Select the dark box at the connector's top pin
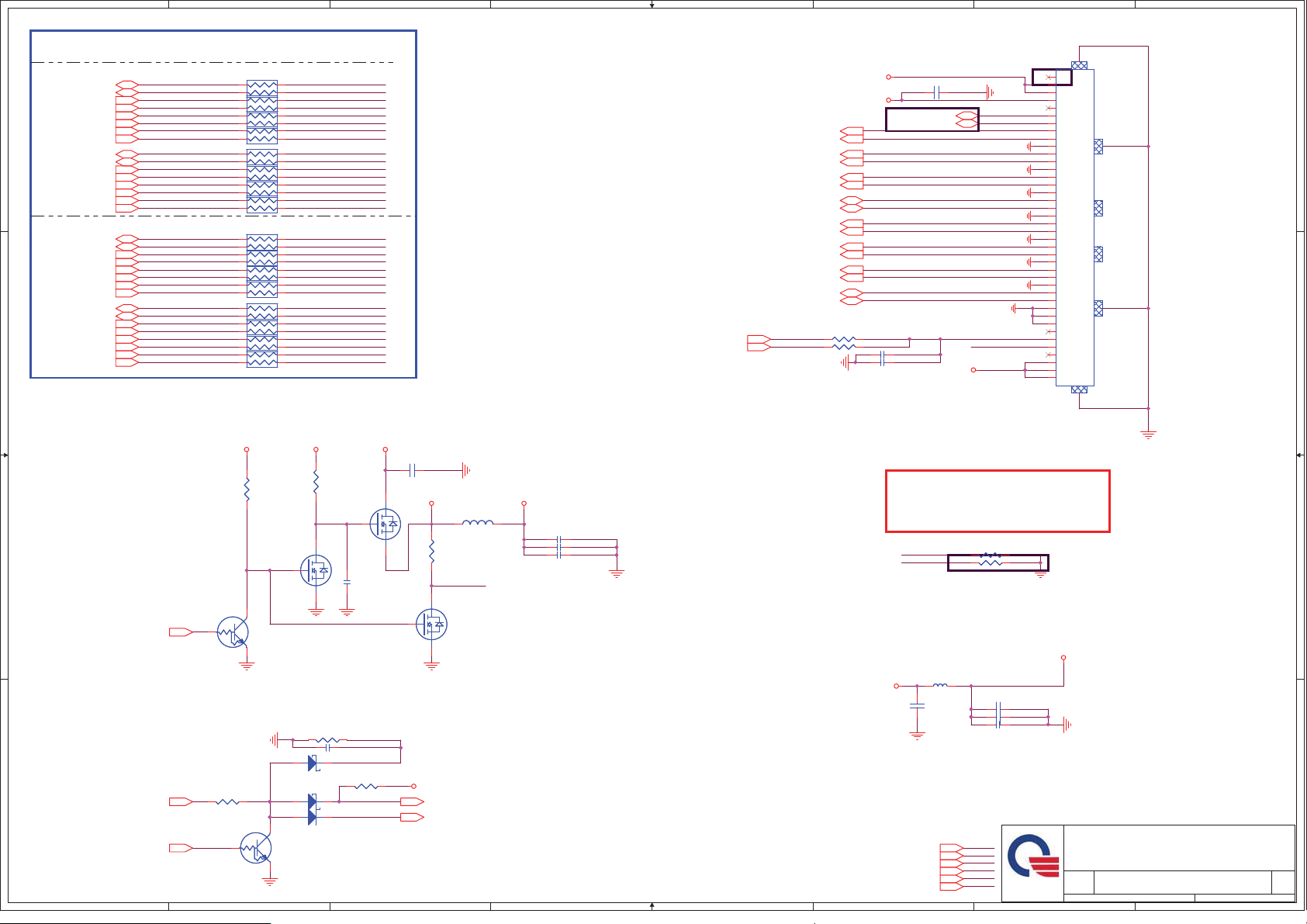 click(1052, 77)
